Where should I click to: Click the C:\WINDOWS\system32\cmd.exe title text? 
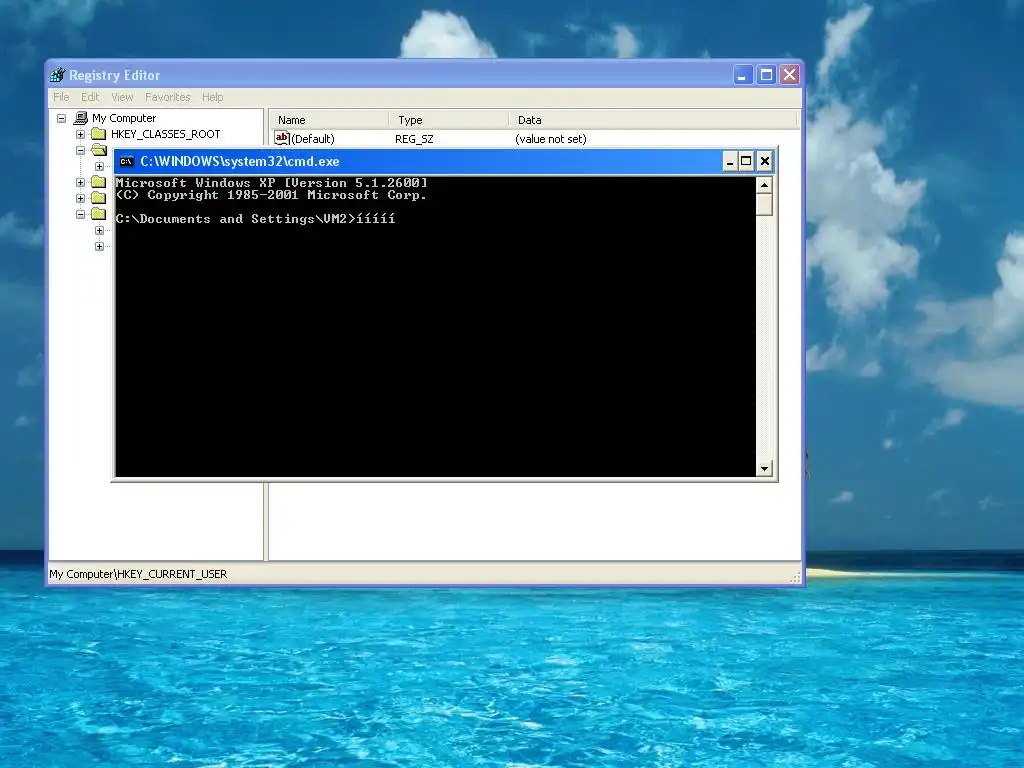(x=240, y=161)
